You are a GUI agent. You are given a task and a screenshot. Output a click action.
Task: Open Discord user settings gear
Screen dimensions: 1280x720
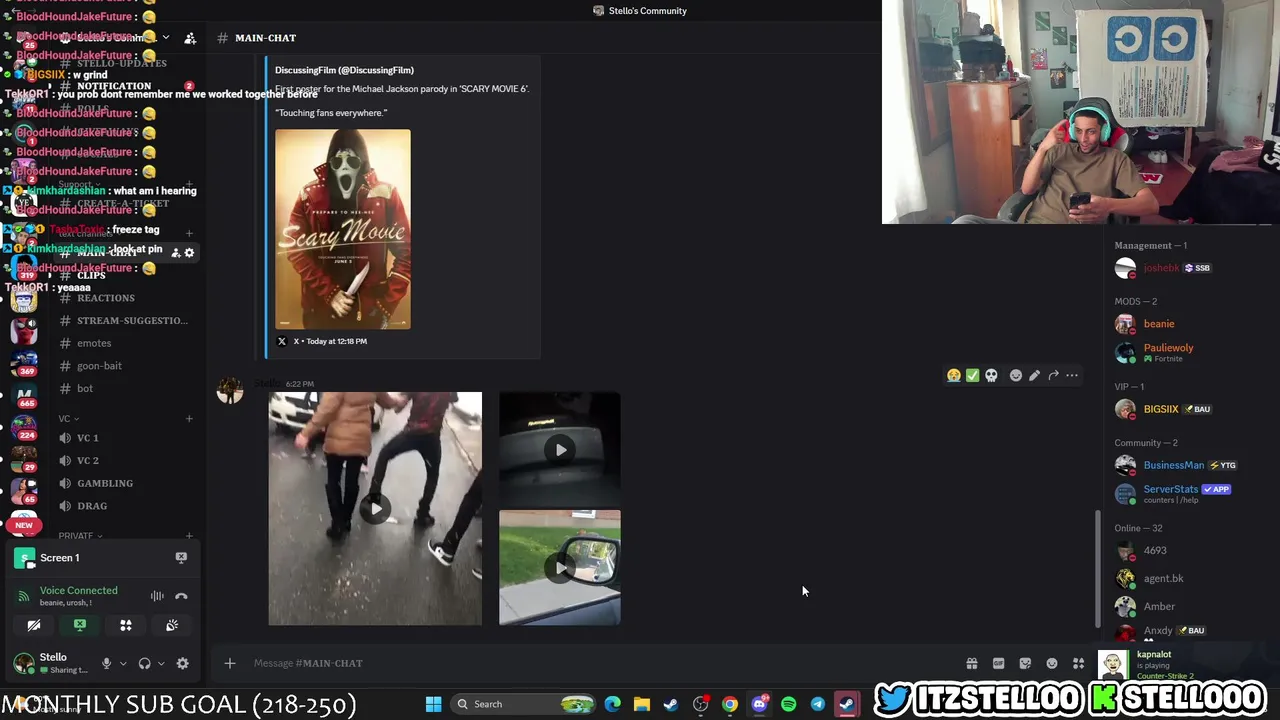click(182, 663)
